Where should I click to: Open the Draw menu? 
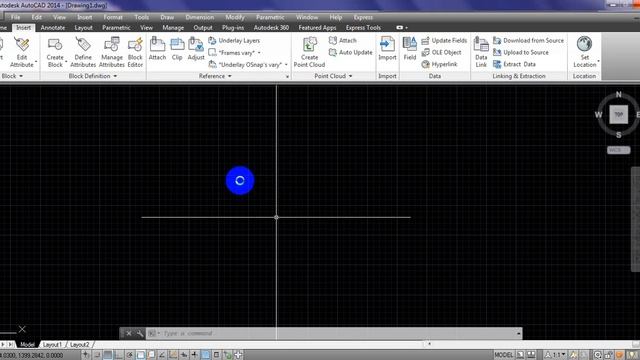tap(167, 17)
